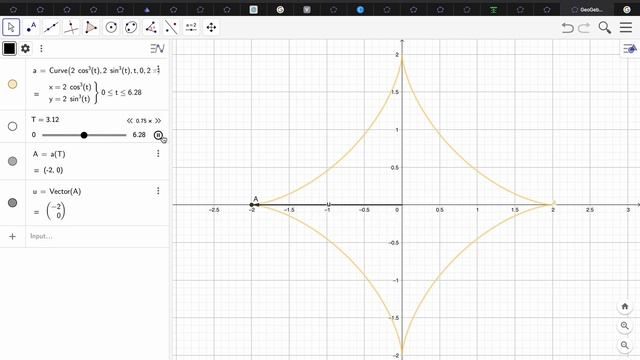
Task: Click the Redo arrow
Action: pyautogui.click(x=584, y=27)
